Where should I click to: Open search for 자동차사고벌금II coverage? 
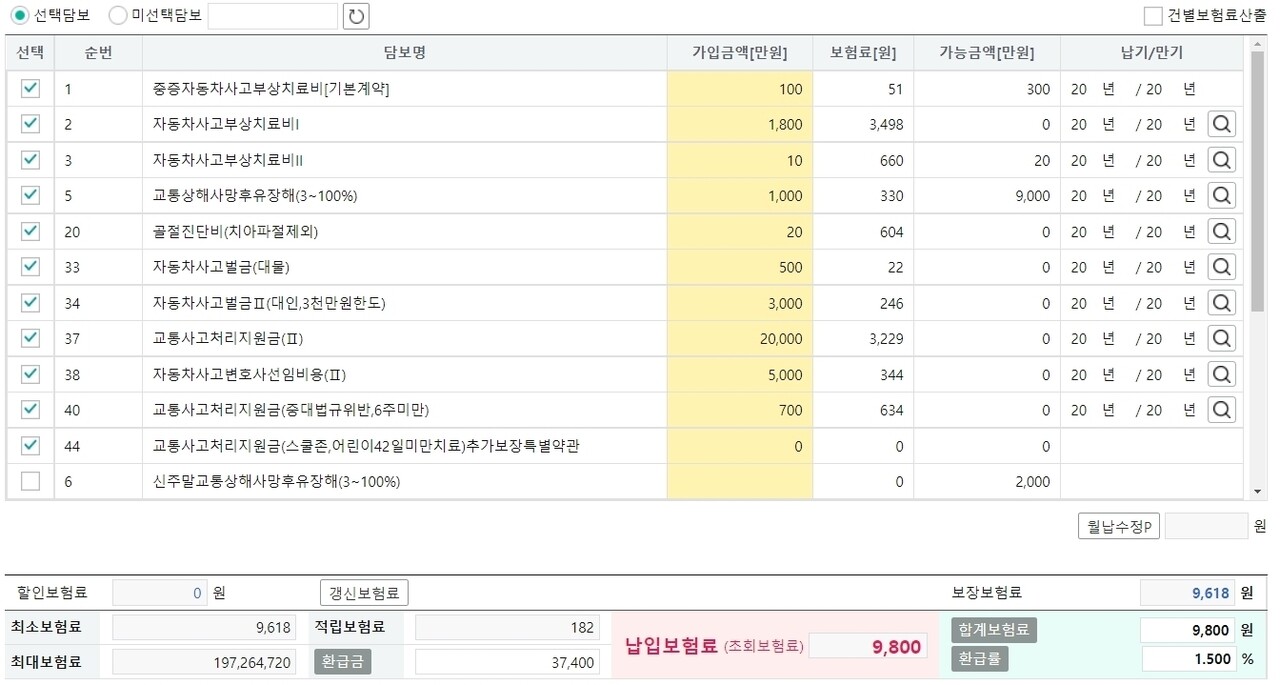(1221, 302)
